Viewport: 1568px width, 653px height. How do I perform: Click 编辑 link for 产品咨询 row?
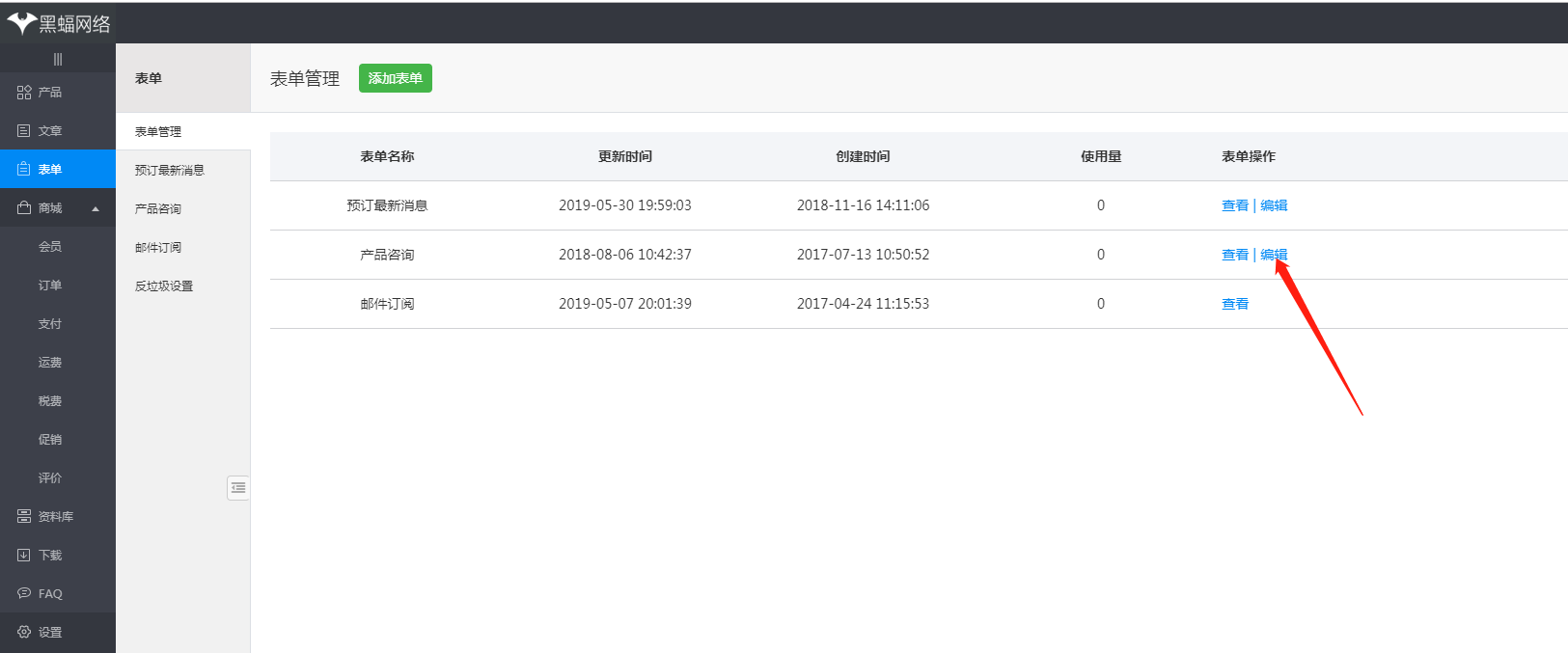pyautogui.click(x=1274, y=255)
